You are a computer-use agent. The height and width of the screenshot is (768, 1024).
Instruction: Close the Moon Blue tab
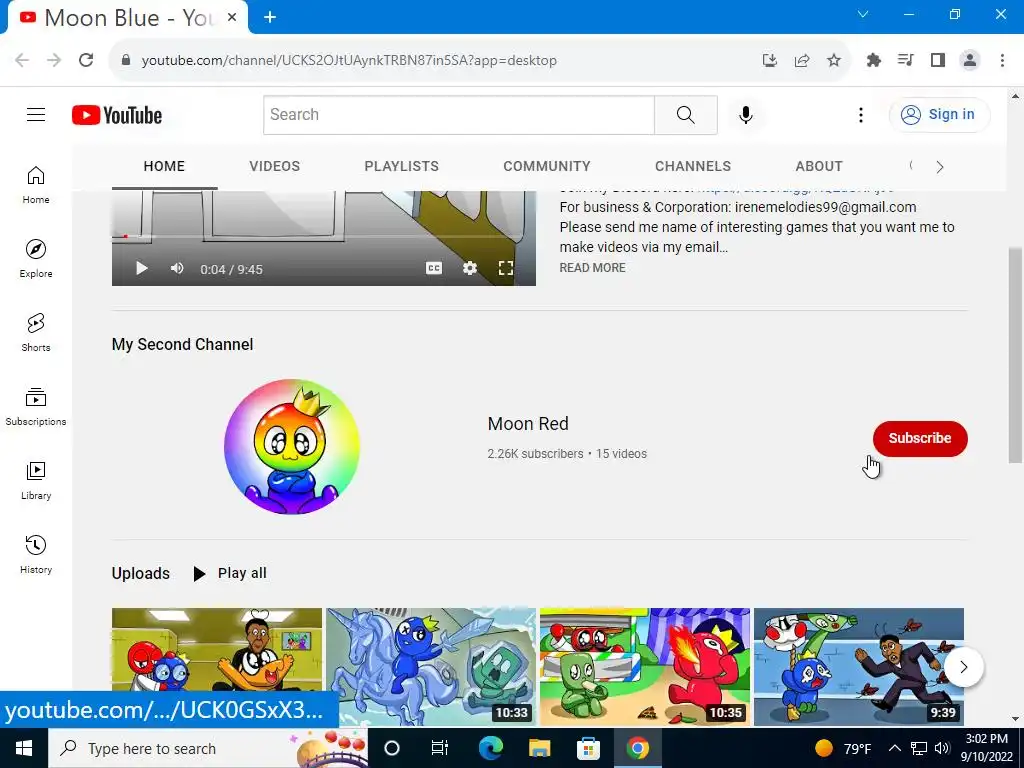232,17
